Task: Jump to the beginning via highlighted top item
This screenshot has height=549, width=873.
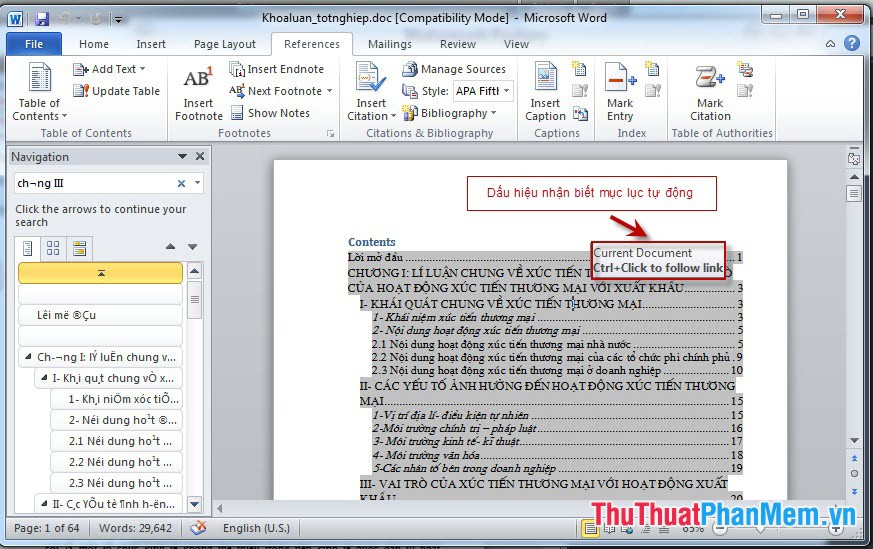Action: coord(101,273)
